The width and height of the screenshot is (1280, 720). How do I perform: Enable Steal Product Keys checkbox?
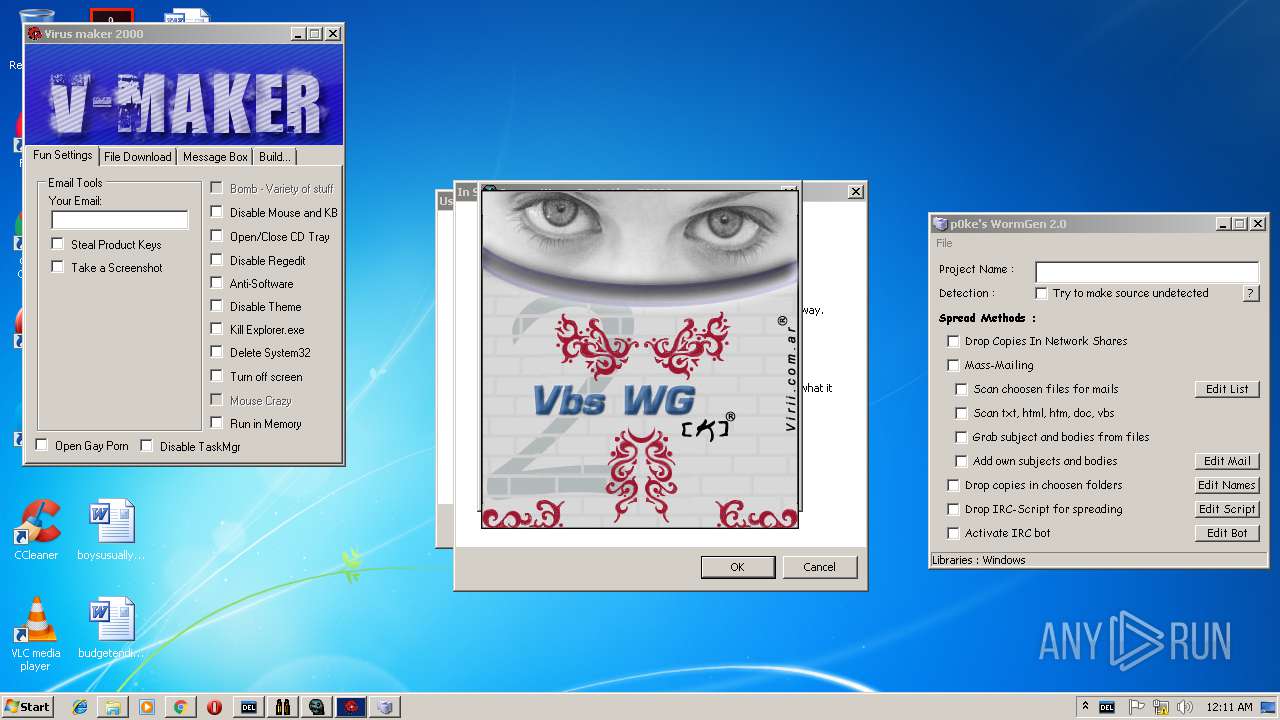pyautogui.click(x=58, y=244)
